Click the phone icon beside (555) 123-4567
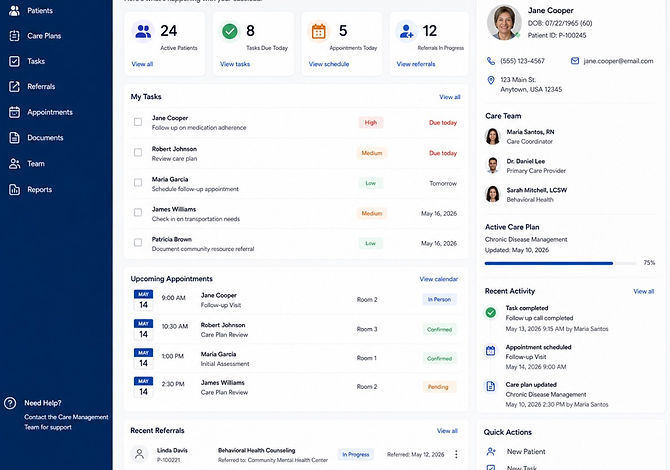The width and height of the screenshot is (670, 470). click(491, 61)
